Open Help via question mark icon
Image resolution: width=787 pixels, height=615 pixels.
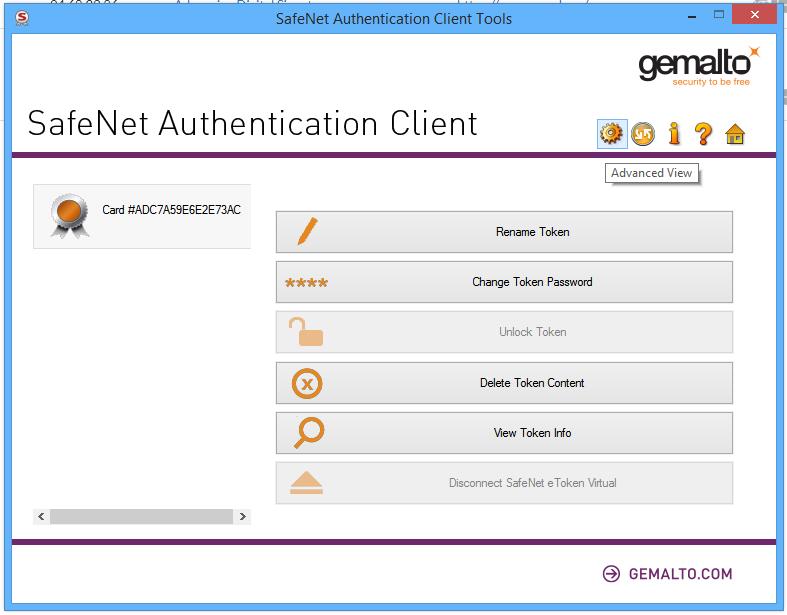(x=704, y=134)
